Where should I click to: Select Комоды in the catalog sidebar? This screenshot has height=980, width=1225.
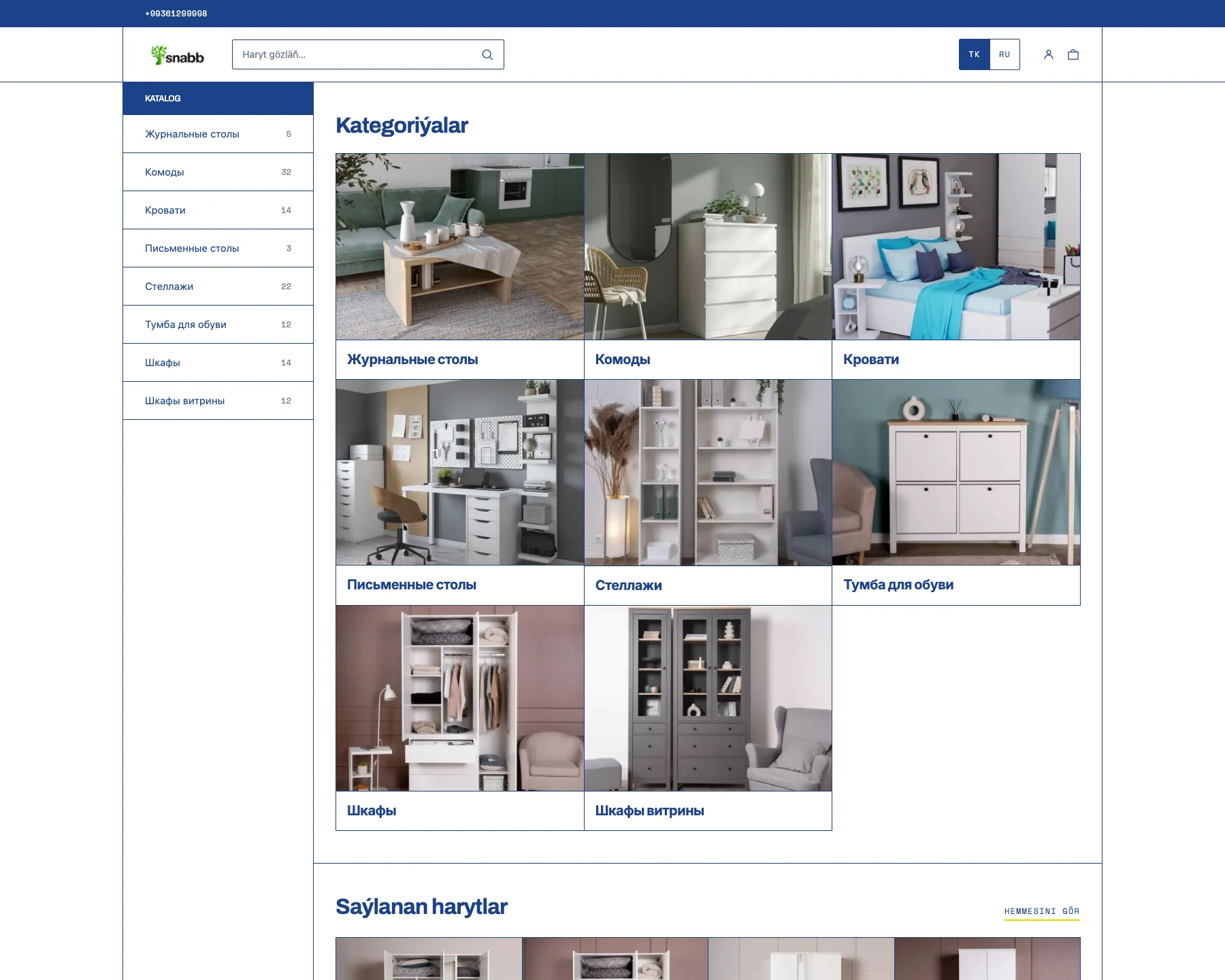tap(218, 172)
